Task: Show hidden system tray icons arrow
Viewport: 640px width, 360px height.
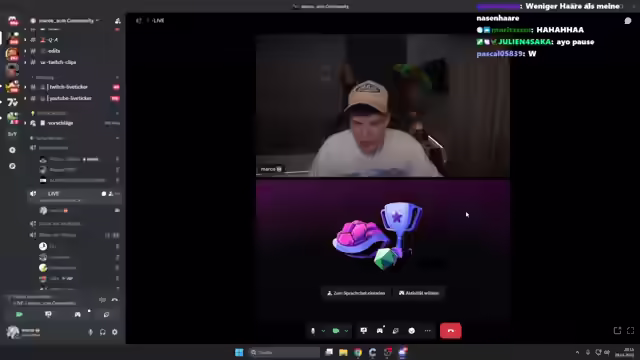Action: click(577, 352)
